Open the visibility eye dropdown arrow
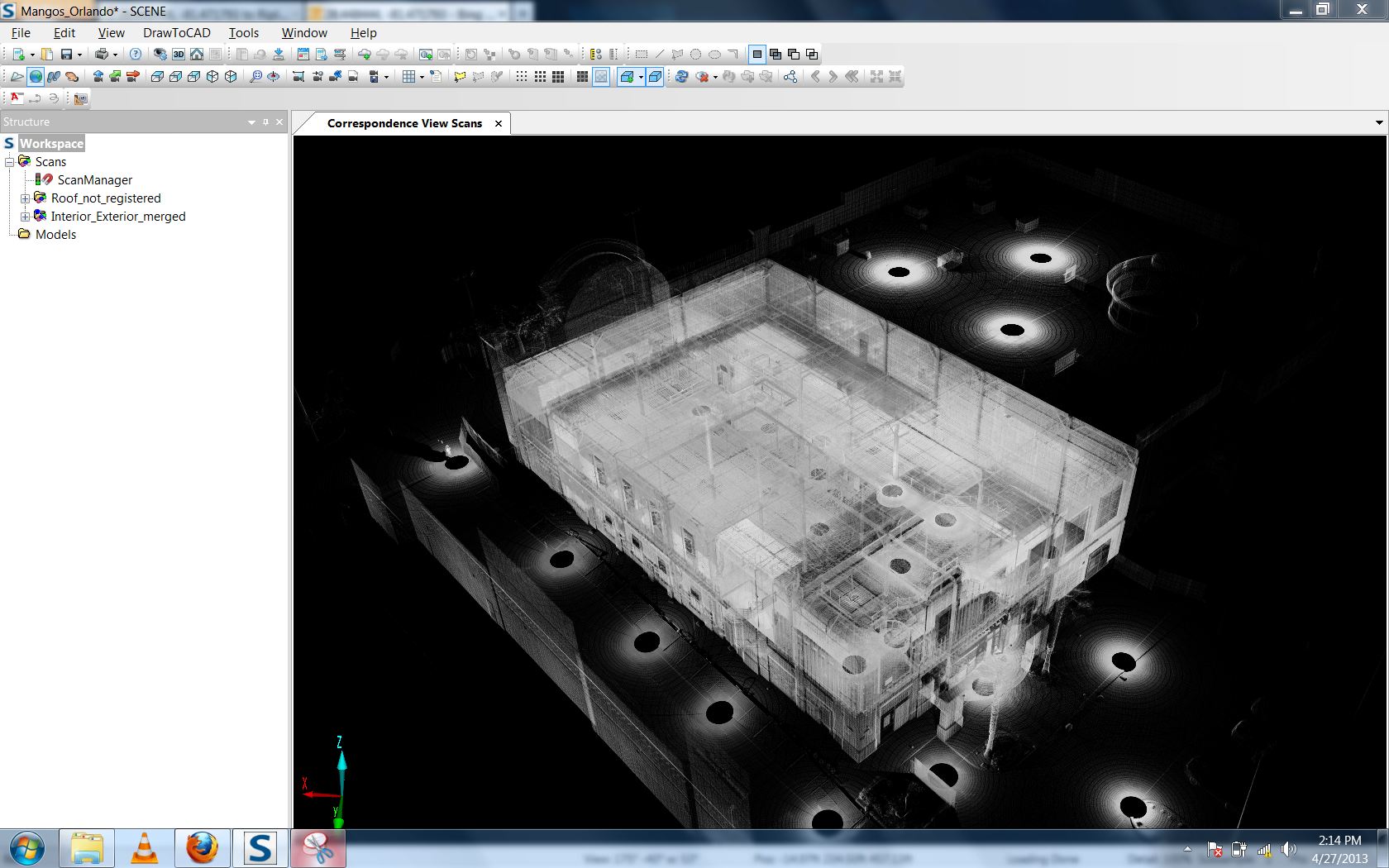This screenshot has height=868, width=1389. pos(715,77)
